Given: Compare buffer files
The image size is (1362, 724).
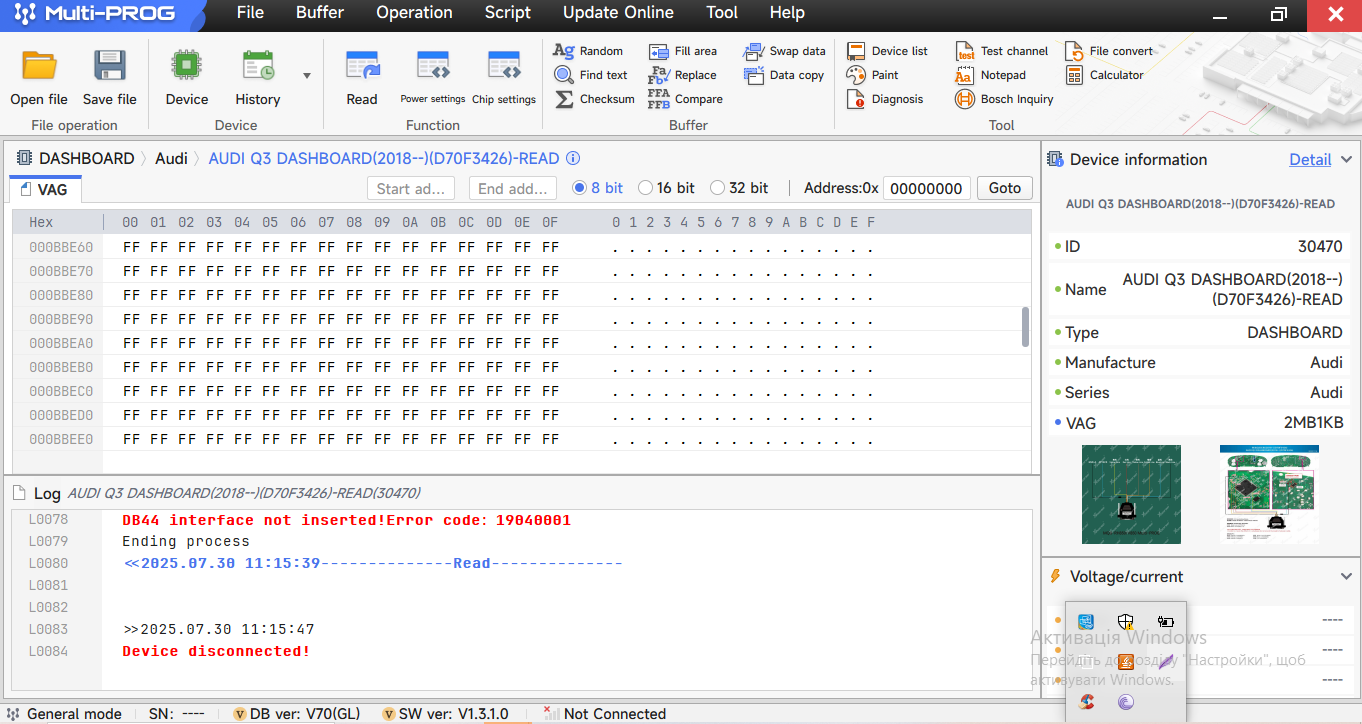Looking at the screenshot, I should tap(685, 99).
